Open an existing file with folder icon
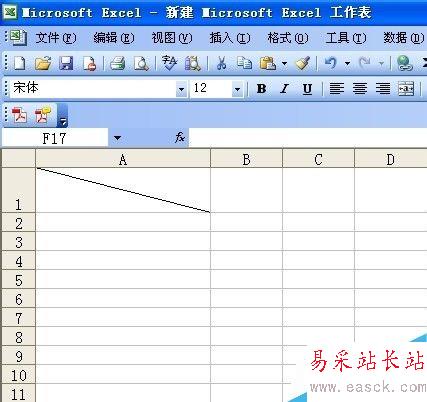Screen dimensions: 427x402 (x=43, y=63)
